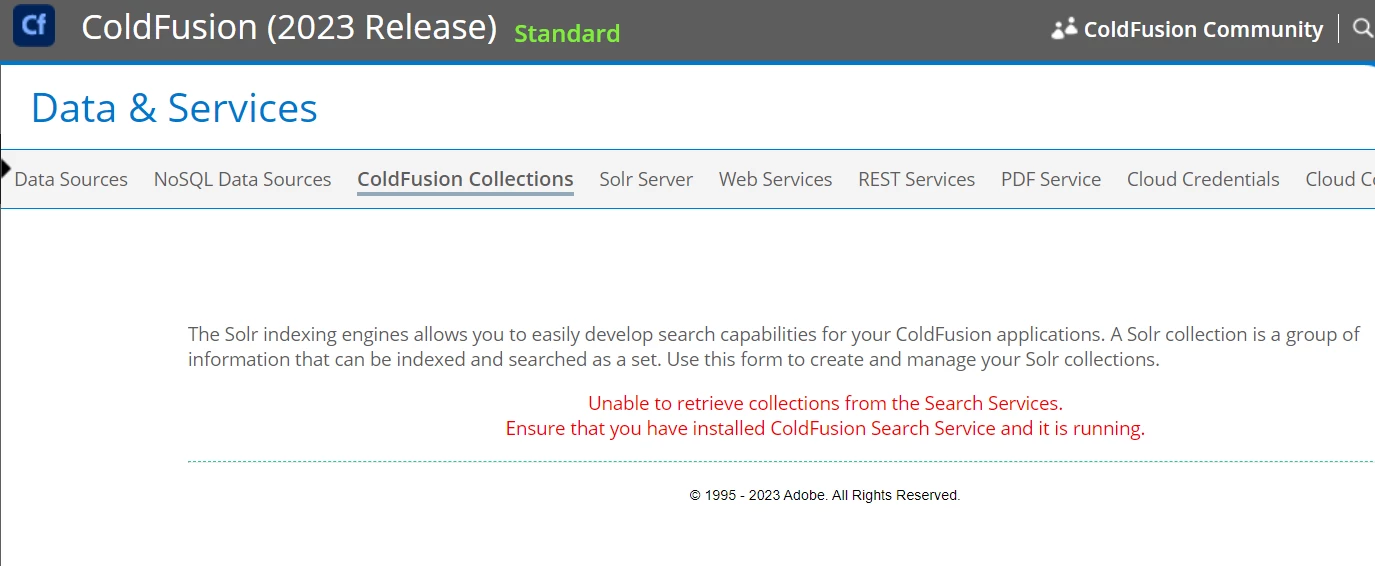Viewport: 1375px width, 566px height.
Task: Click the ColdFusion Community people icon
Action: (x=1064, y=29)
